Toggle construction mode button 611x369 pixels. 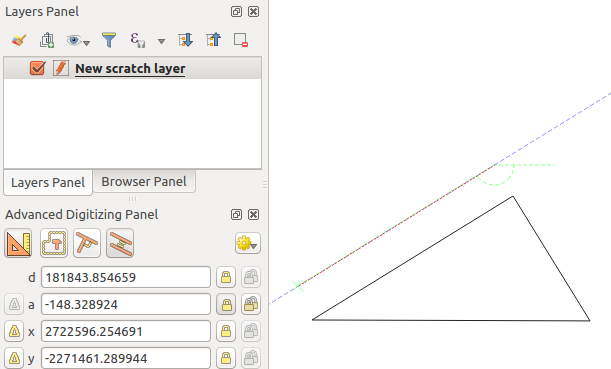pyautogui.click(x=54, y=244)
